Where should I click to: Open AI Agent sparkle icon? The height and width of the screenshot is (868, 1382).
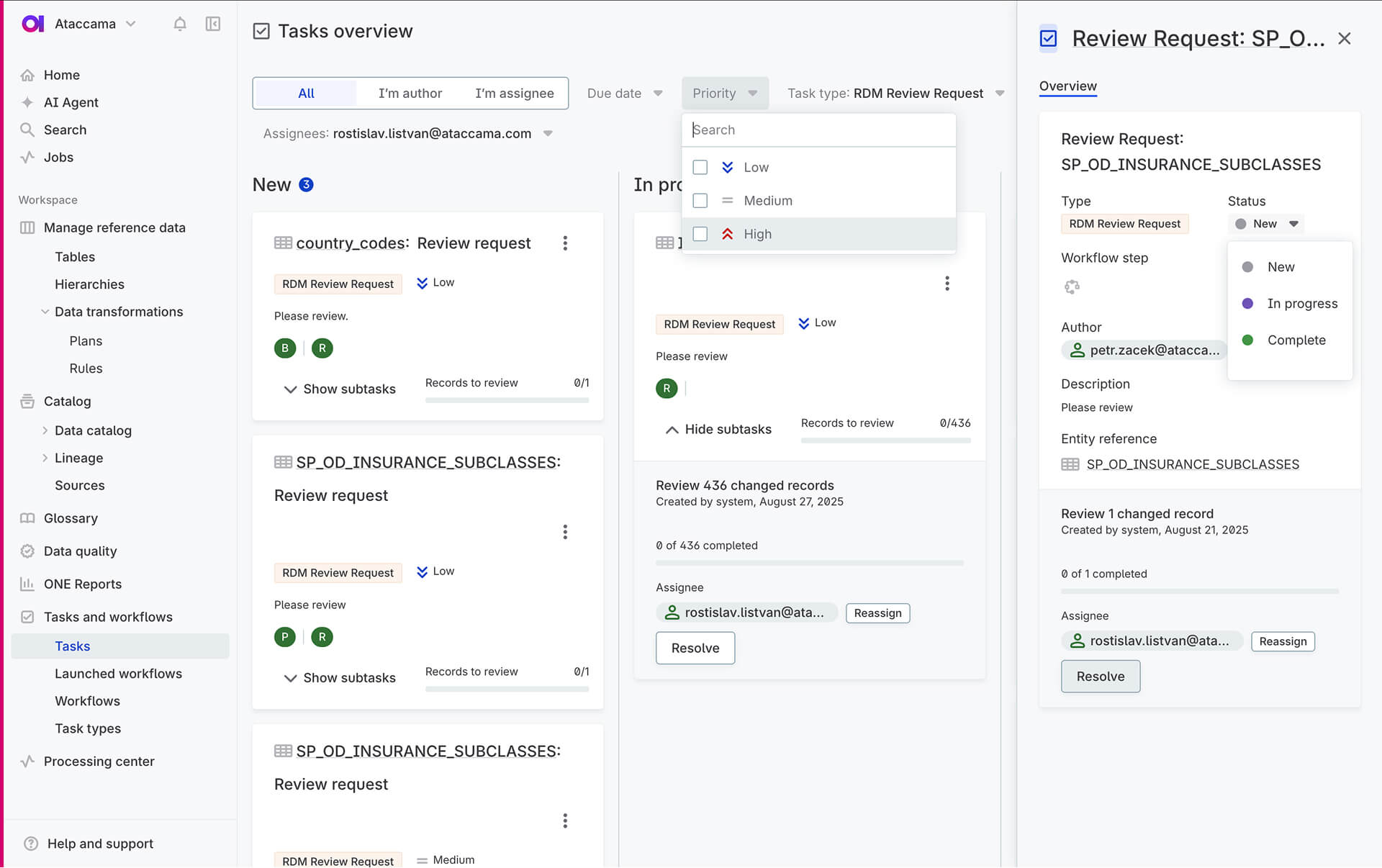[x=27, y=102]
